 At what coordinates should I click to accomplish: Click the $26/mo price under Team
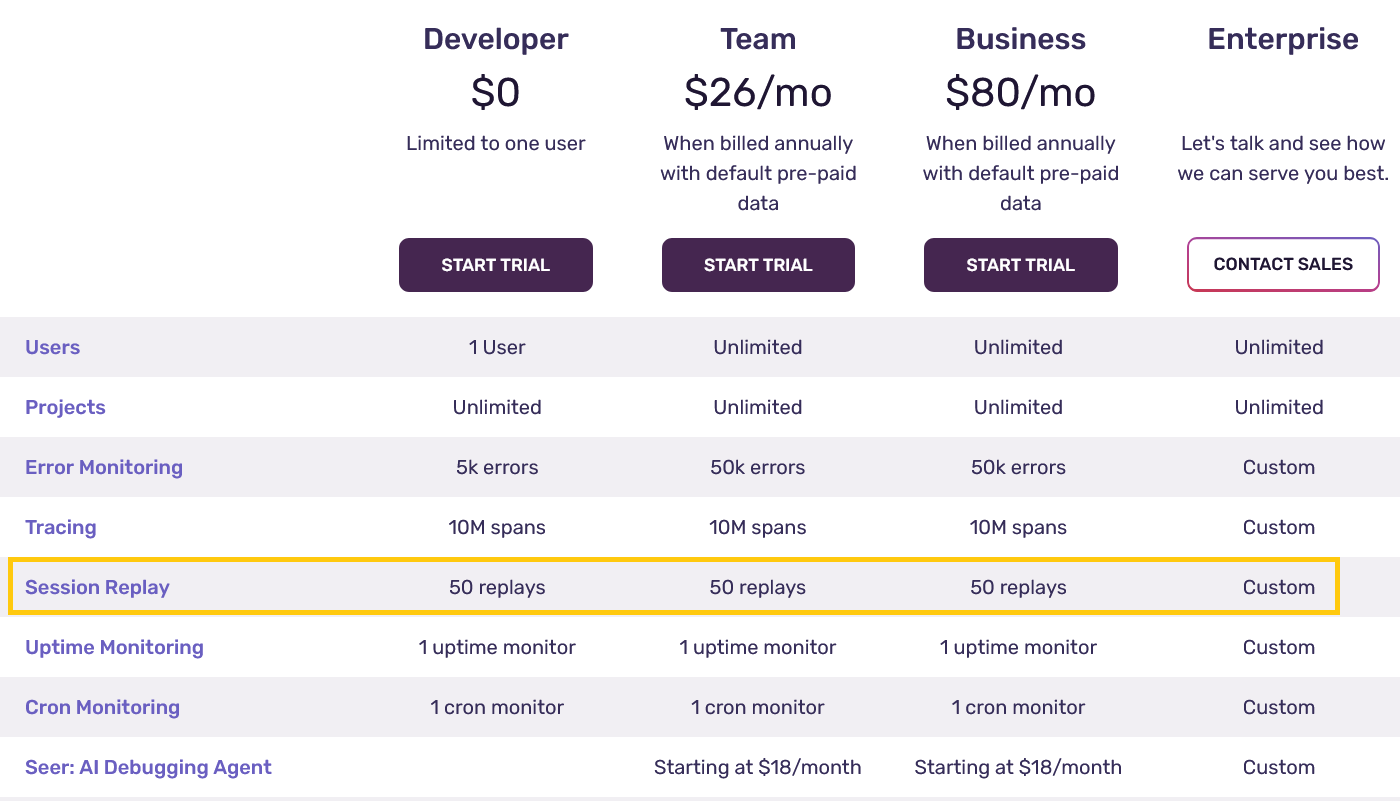coord(757,91)
